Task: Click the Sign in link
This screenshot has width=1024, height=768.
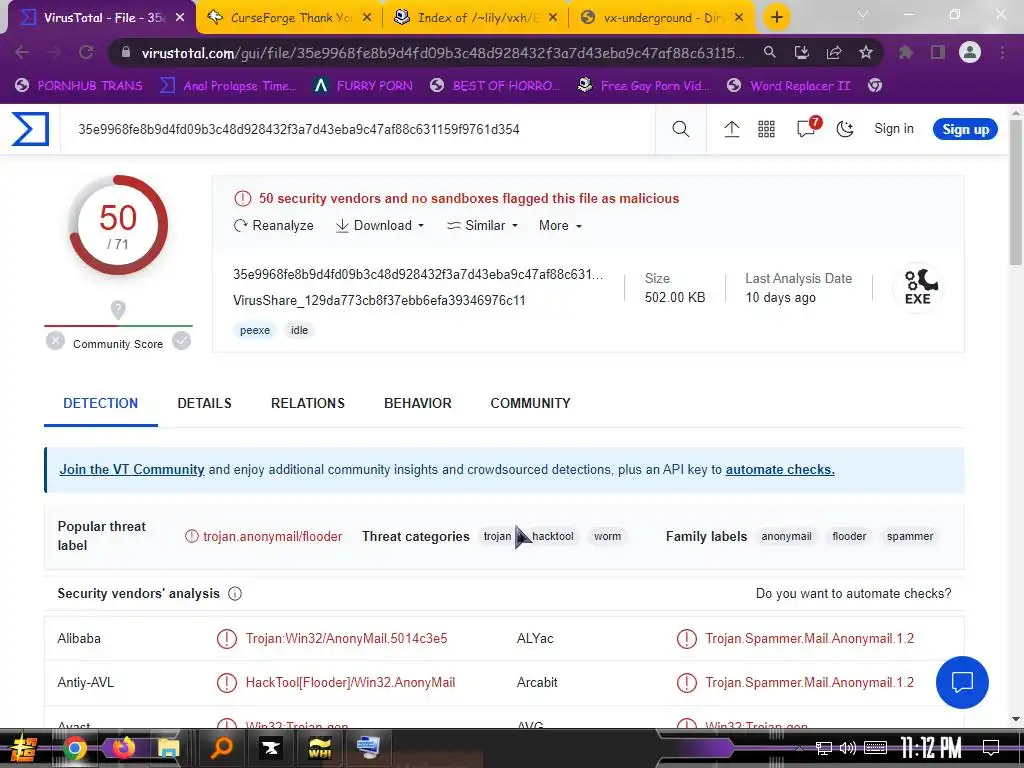Action: (x=893, y=129)
